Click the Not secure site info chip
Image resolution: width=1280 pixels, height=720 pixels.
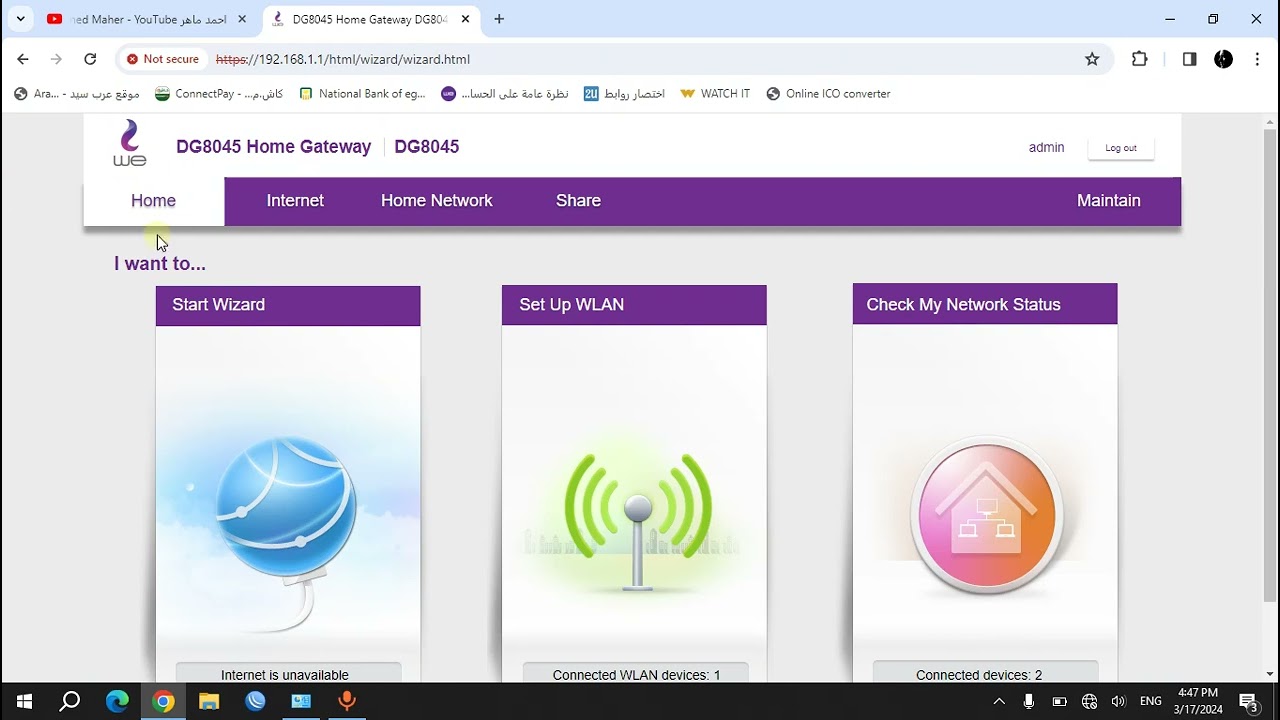click(x=162, y=59)
